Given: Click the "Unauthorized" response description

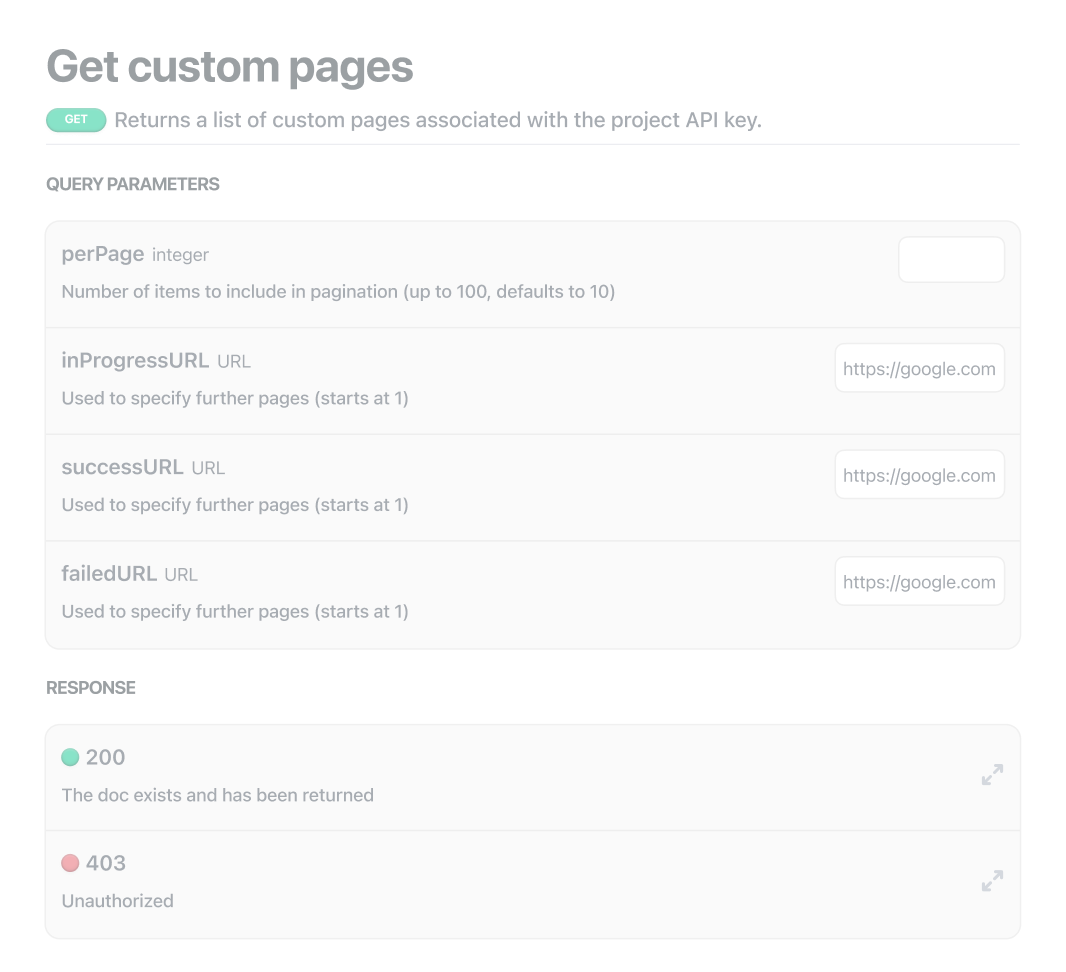Looking at the screenshot, I should 117,901.
